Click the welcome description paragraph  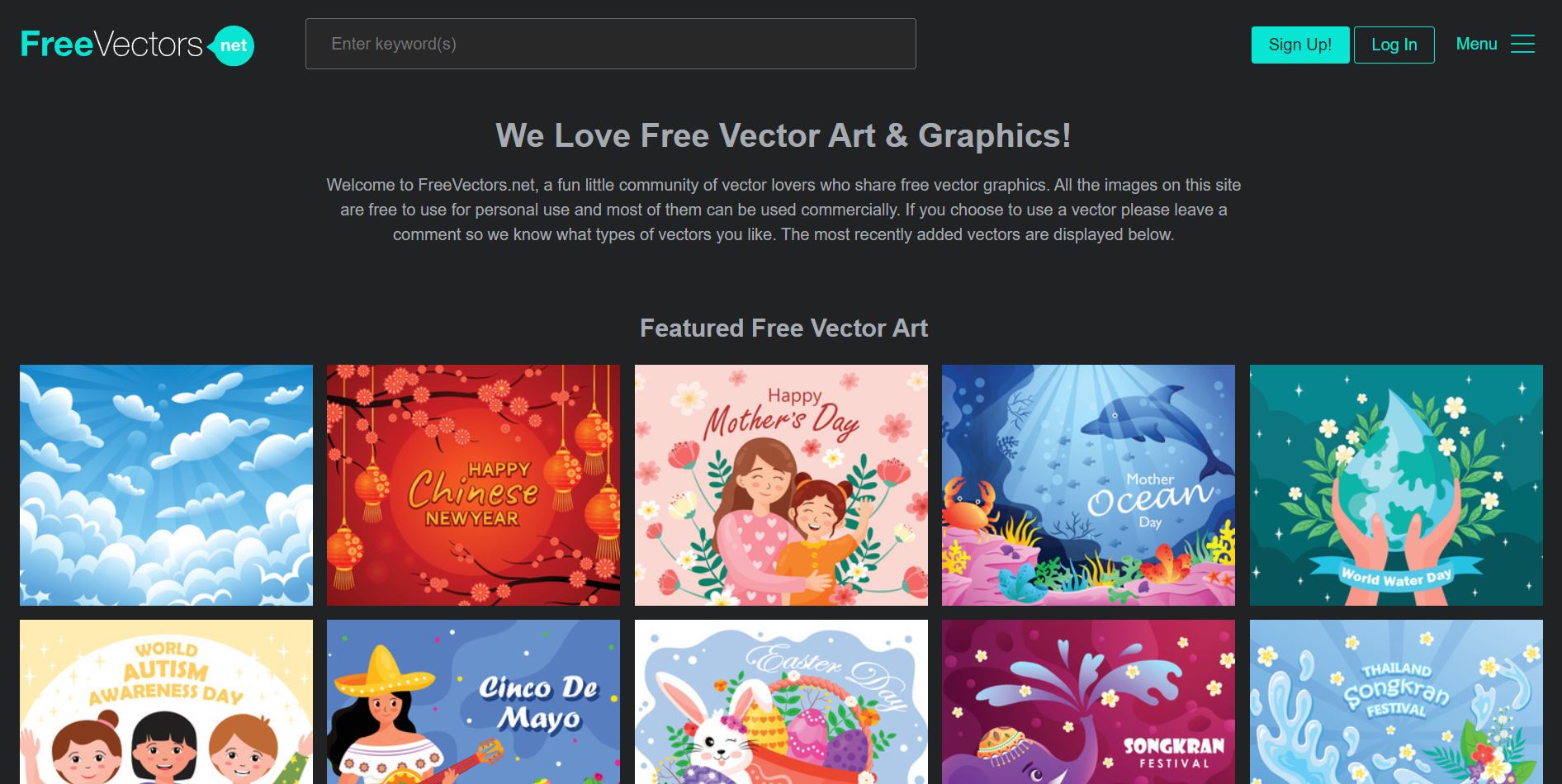pyautogui.click(x=783, y=210)
